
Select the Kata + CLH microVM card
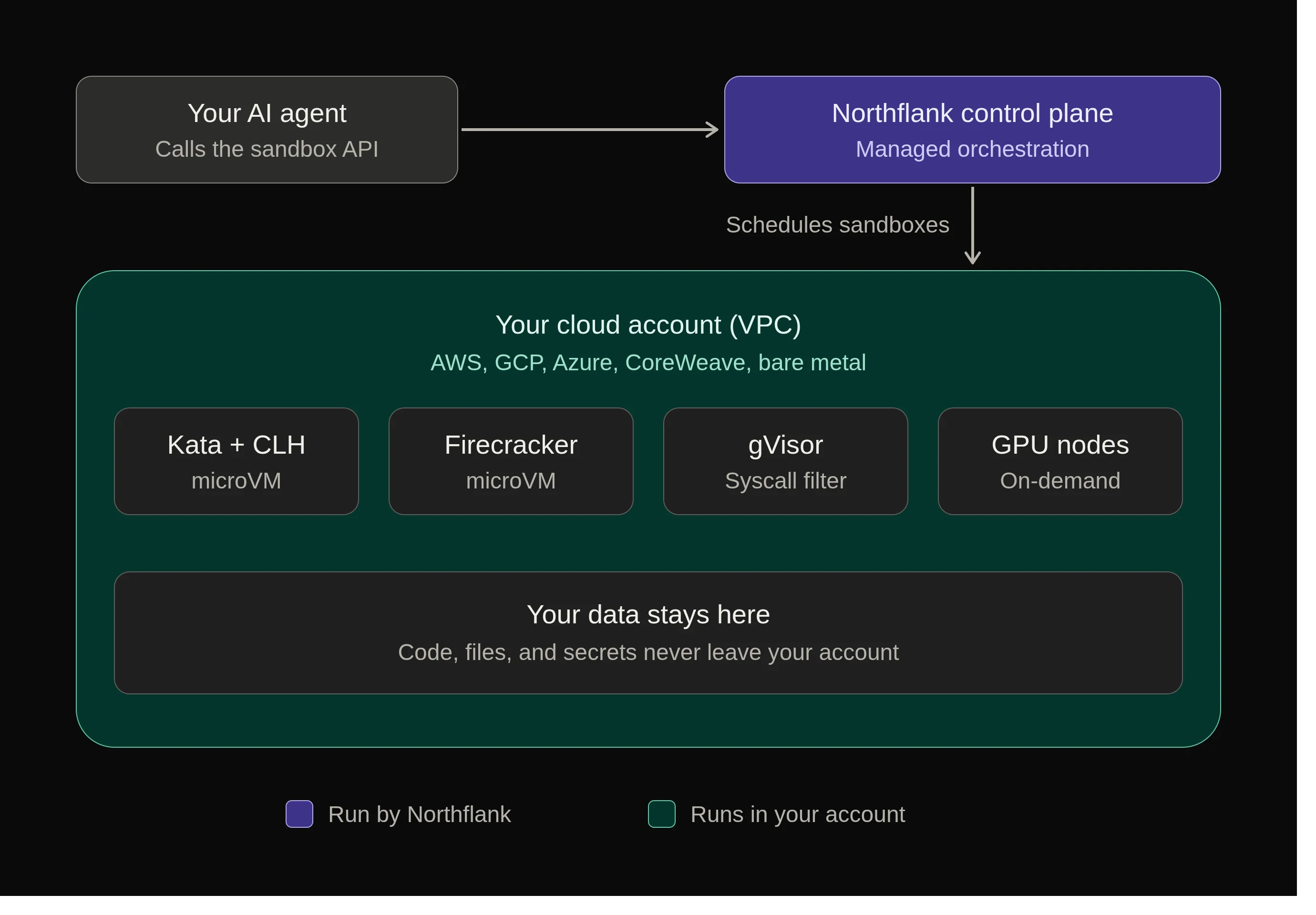236,461
